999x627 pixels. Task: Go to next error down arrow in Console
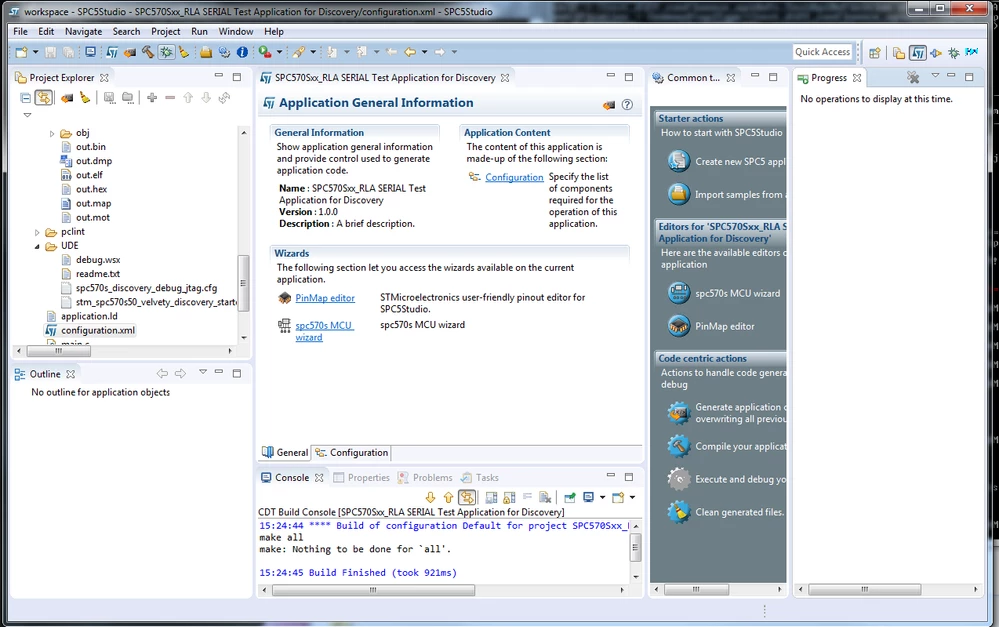click(x=430, y=497)
